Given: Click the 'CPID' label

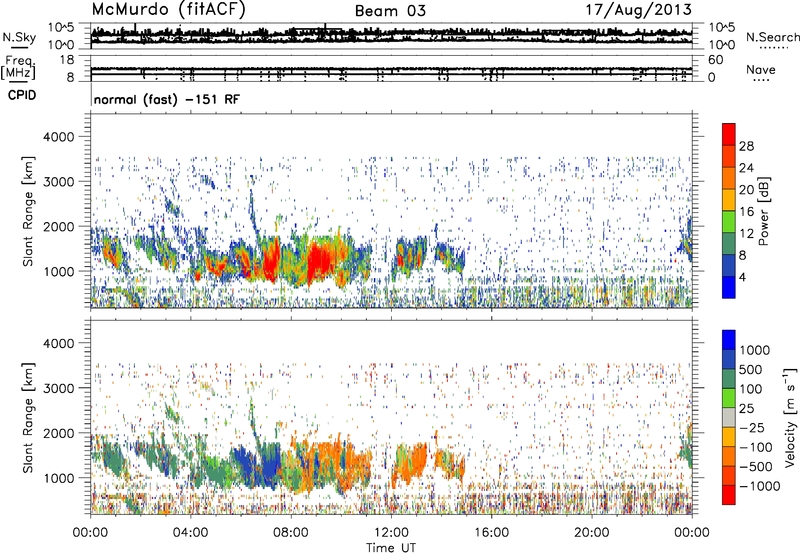Looking at the screenshot, I should click(22, 95).
